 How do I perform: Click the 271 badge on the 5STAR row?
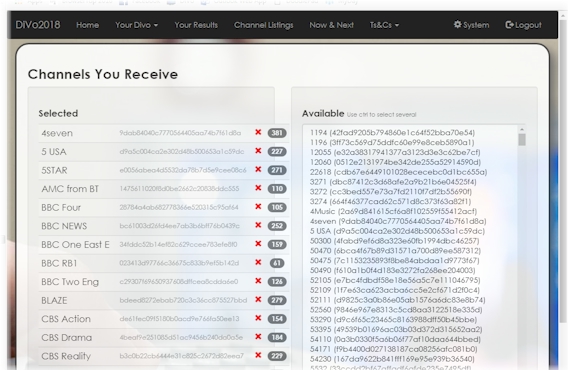click(x=277, y=170)
